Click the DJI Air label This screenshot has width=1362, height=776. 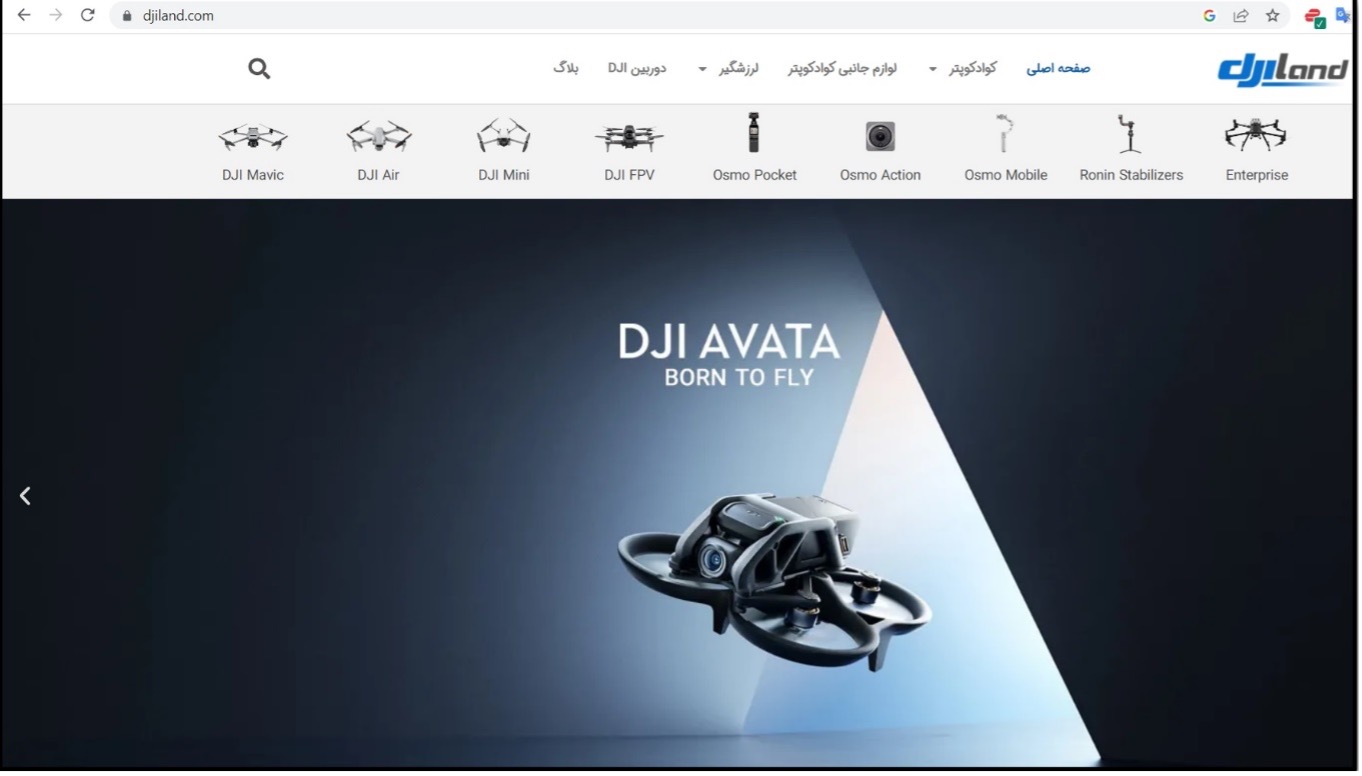pyautogui.click(x=378, y=175)
